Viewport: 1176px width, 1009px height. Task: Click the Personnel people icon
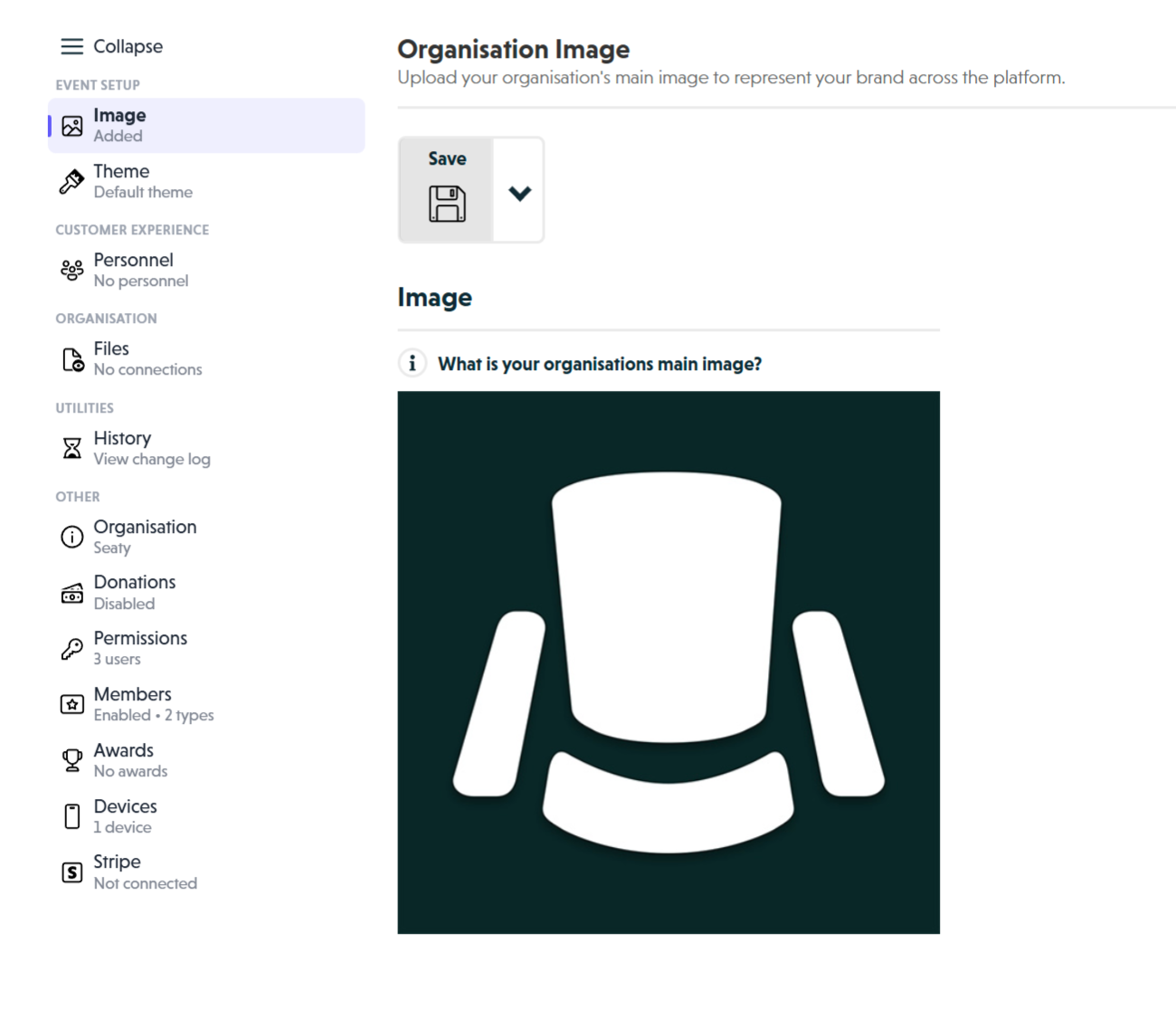pyautogui.click(x=72, y=270)
